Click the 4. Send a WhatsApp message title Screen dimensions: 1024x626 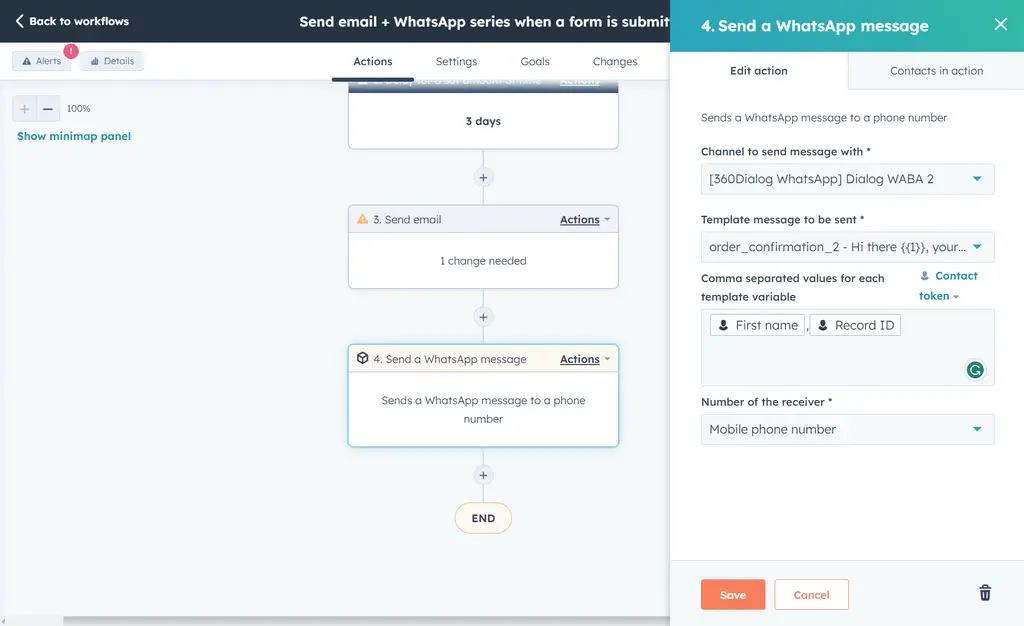coord(450,359)
